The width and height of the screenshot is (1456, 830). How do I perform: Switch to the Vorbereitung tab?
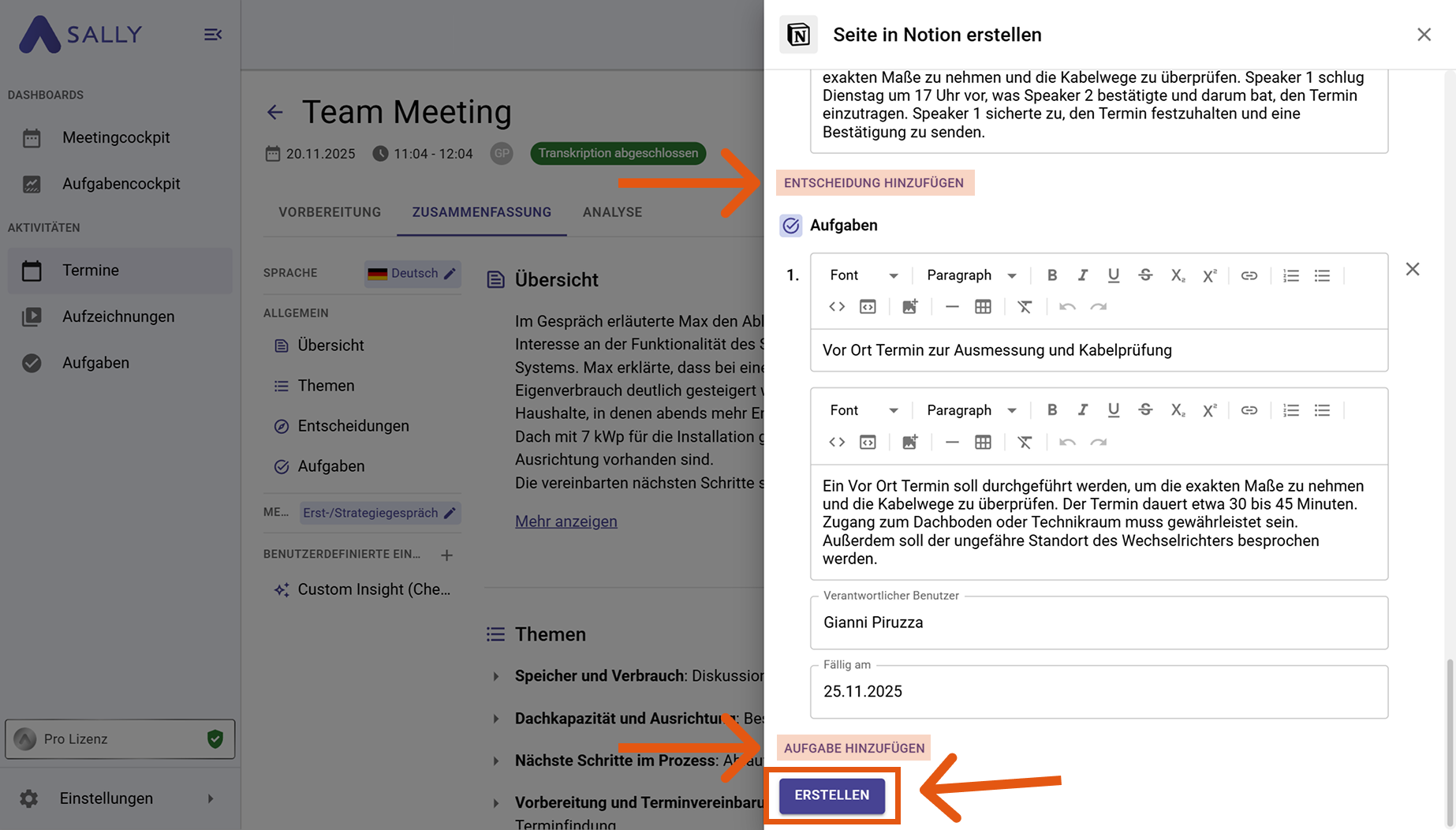click(x=330, y=212)
